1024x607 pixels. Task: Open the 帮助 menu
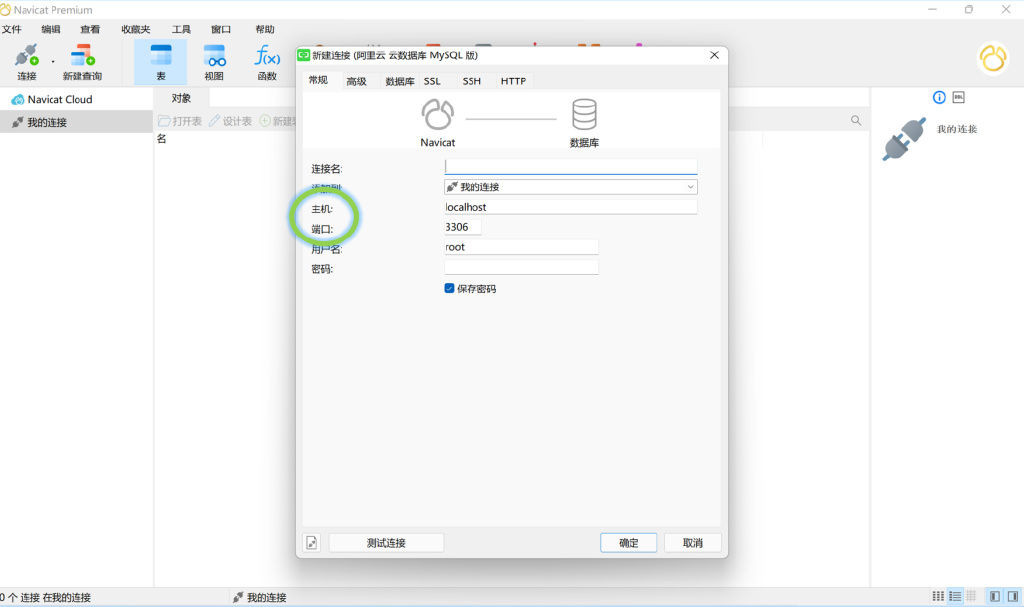click(x=264, y=29)
